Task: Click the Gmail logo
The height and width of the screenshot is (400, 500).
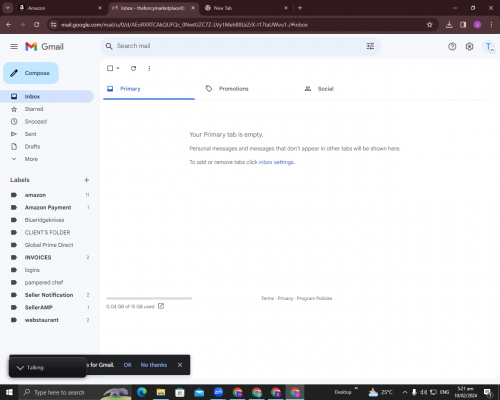Action: pos(44,47)
